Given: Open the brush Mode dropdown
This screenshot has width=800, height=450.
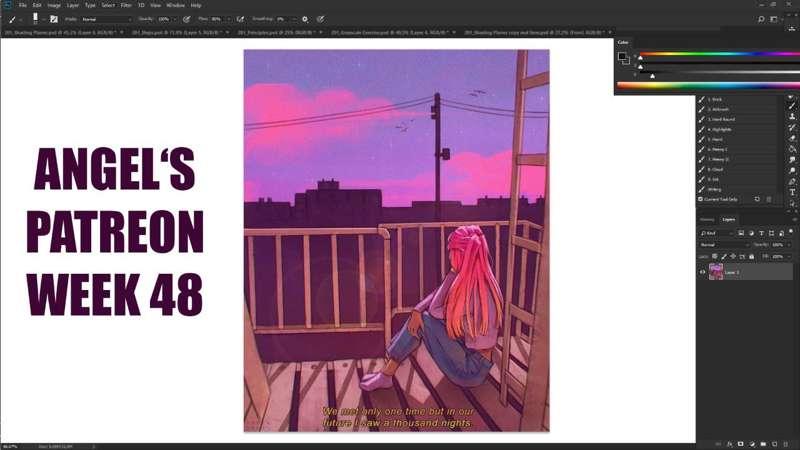Looking at the screenshot, I should pos(106,19).
